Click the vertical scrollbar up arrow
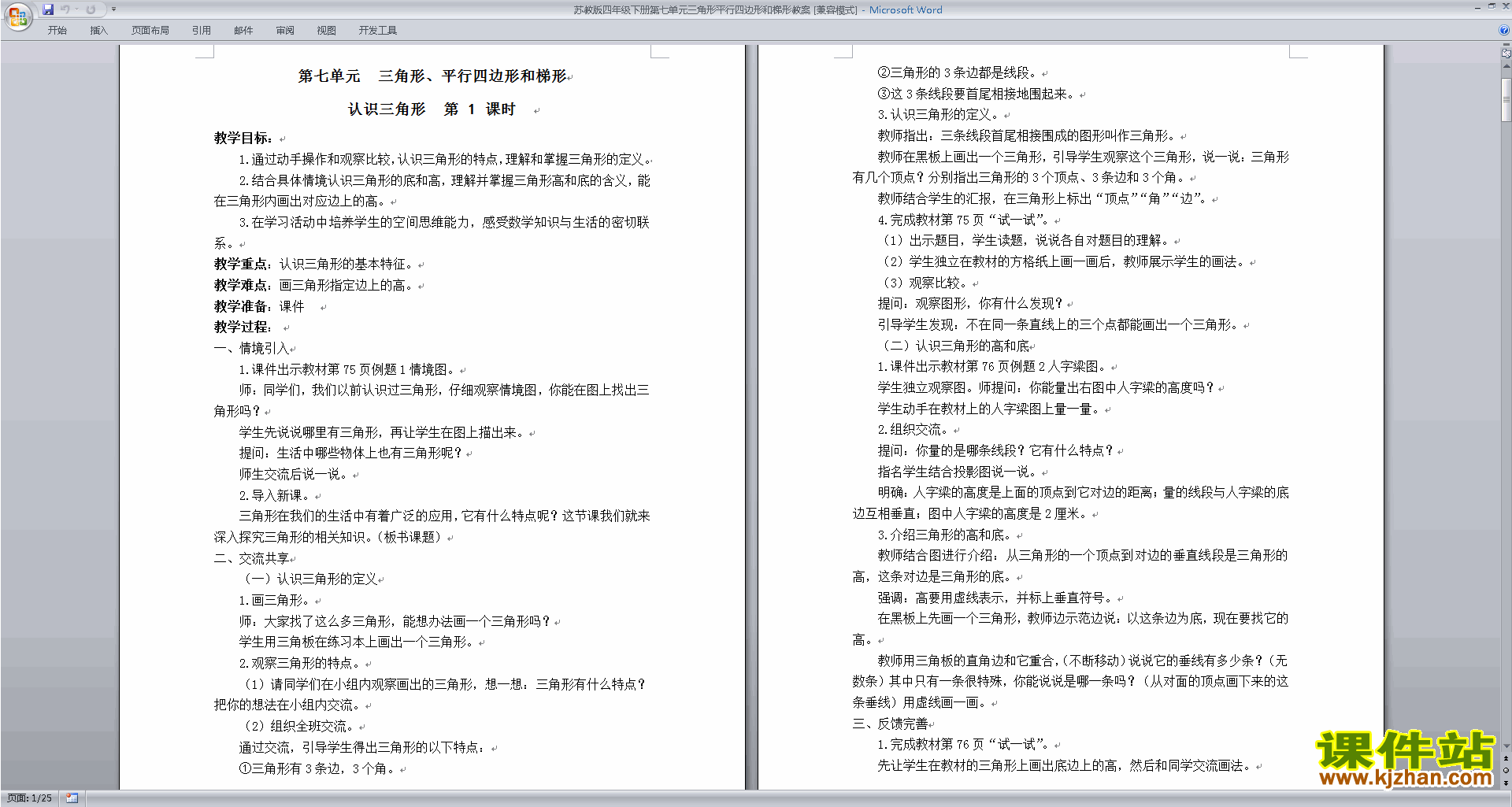This screenshot has height=807, width=1512. [1506, 68]
